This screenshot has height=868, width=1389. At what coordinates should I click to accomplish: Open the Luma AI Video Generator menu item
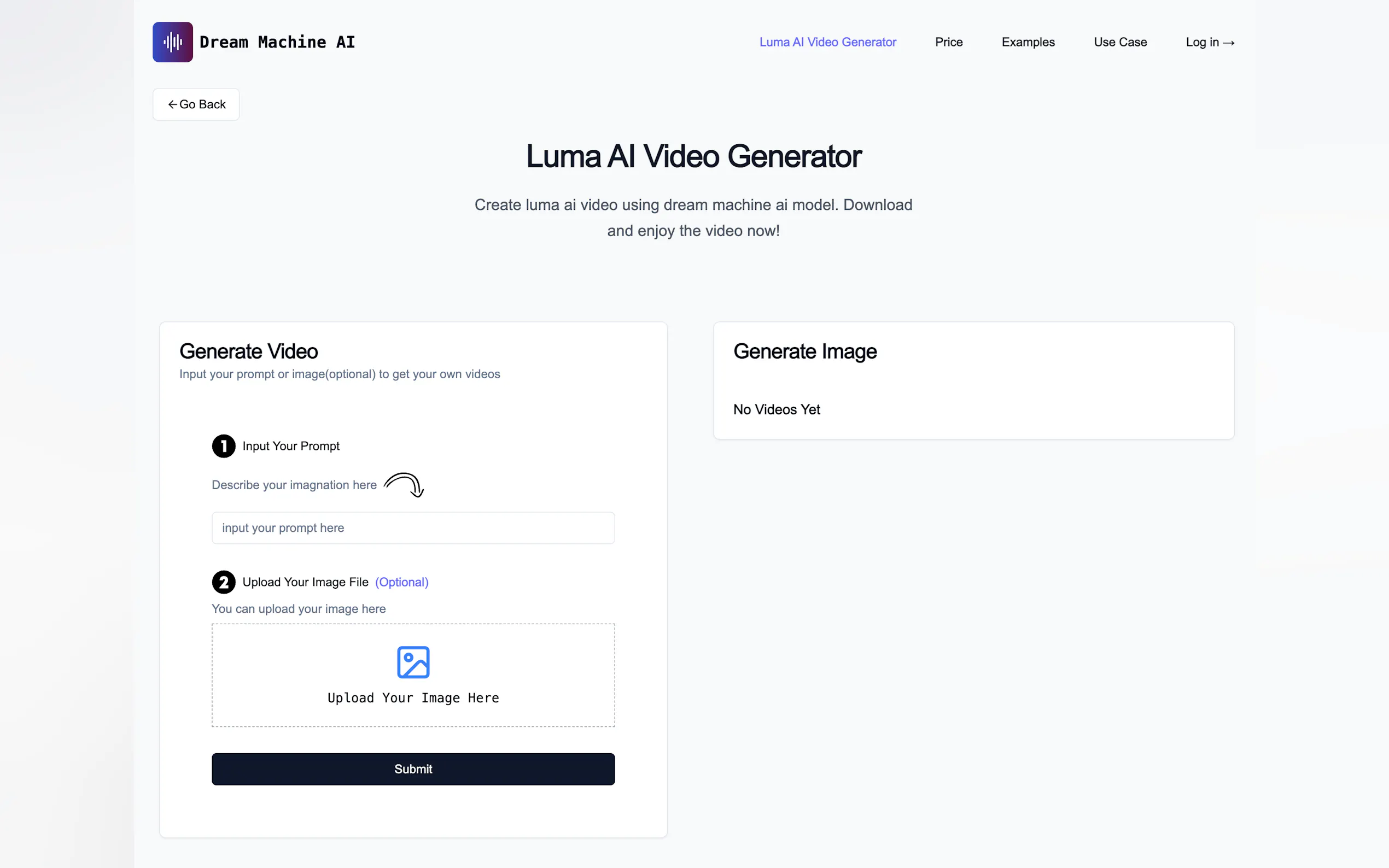point(827,42)
